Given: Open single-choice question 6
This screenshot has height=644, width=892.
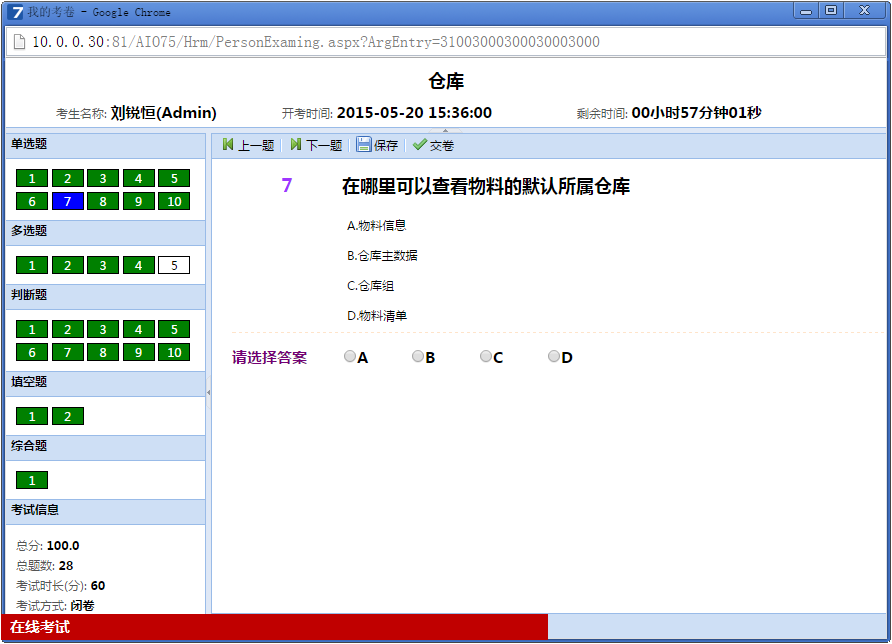Looking at the screenshot, I should pos(32,201).
